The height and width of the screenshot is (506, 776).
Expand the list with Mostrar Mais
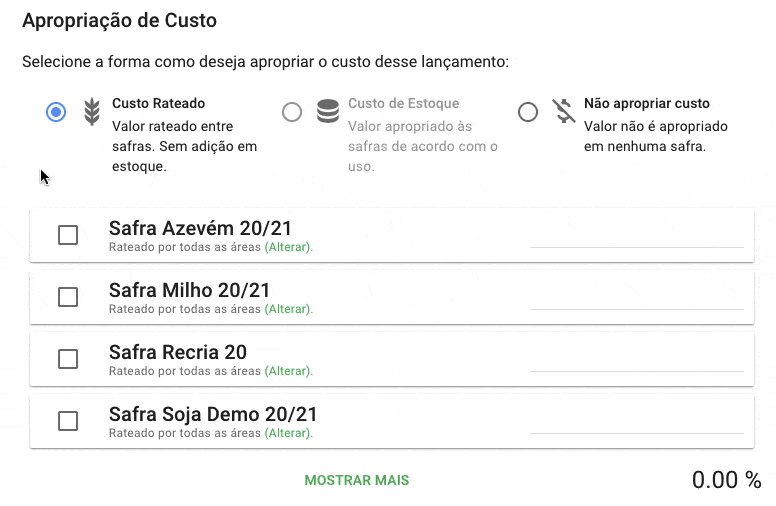click(x=357, y=480)
